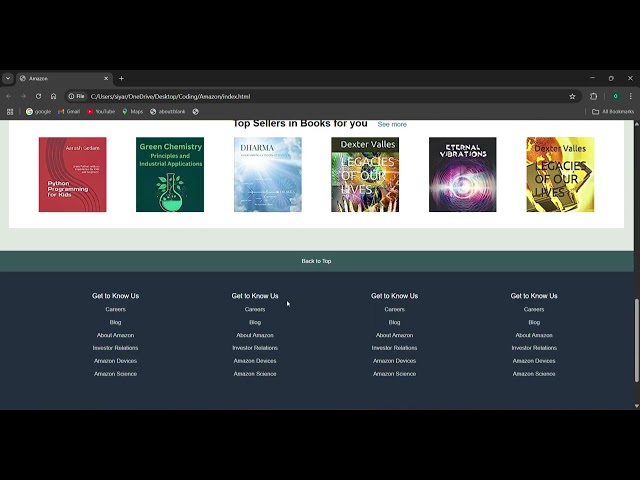Click the page vertical scrollbar thumb
Image resolution: width=640 pixels, height=480 pixels.
636,340
